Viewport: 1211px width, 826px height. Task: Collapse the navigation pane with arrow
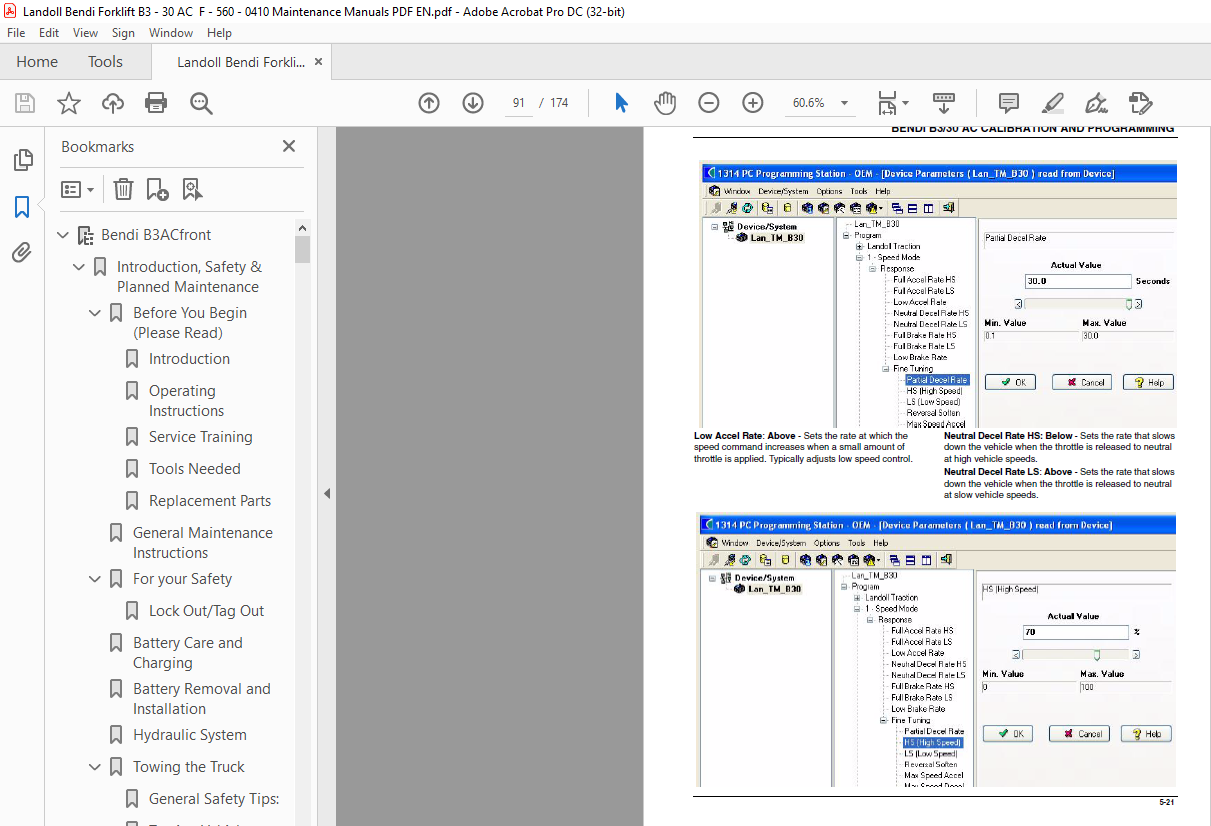[x=326, y=493]
